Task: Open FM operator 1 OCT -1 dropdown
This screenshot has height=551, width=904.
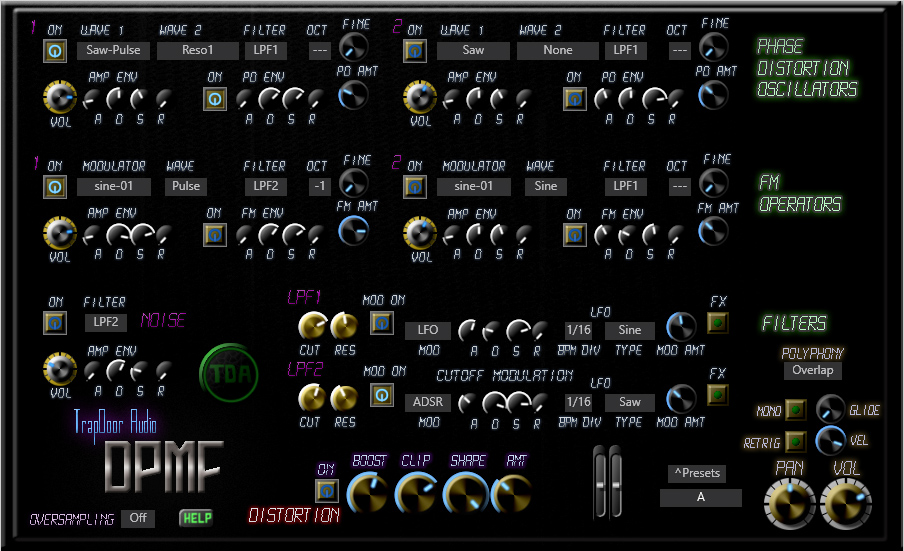Action: (319, 186)
